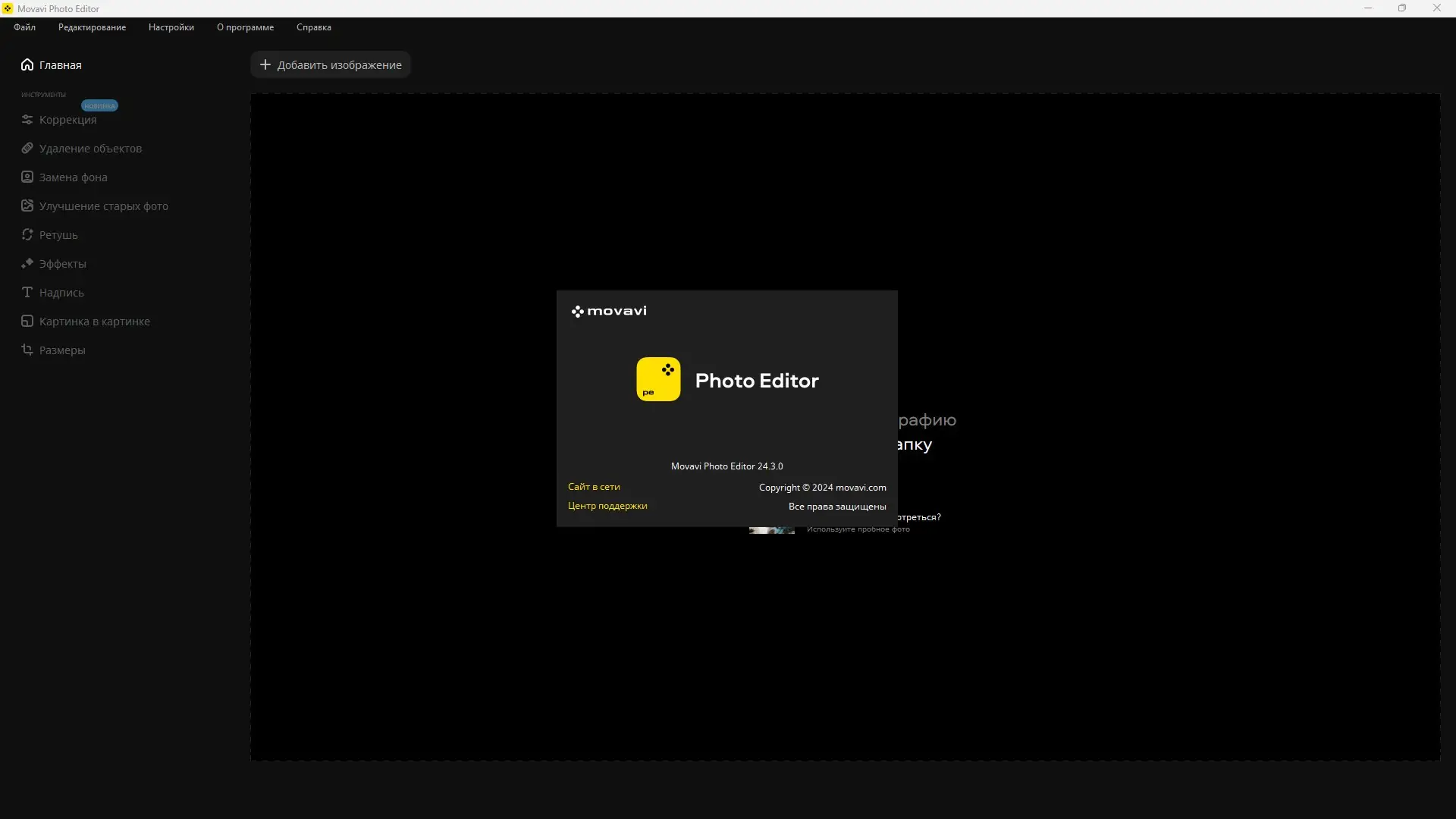This screenshot has width=1456, height=819.
Task: Open the Справка menu
Action: tap(313, 27)
